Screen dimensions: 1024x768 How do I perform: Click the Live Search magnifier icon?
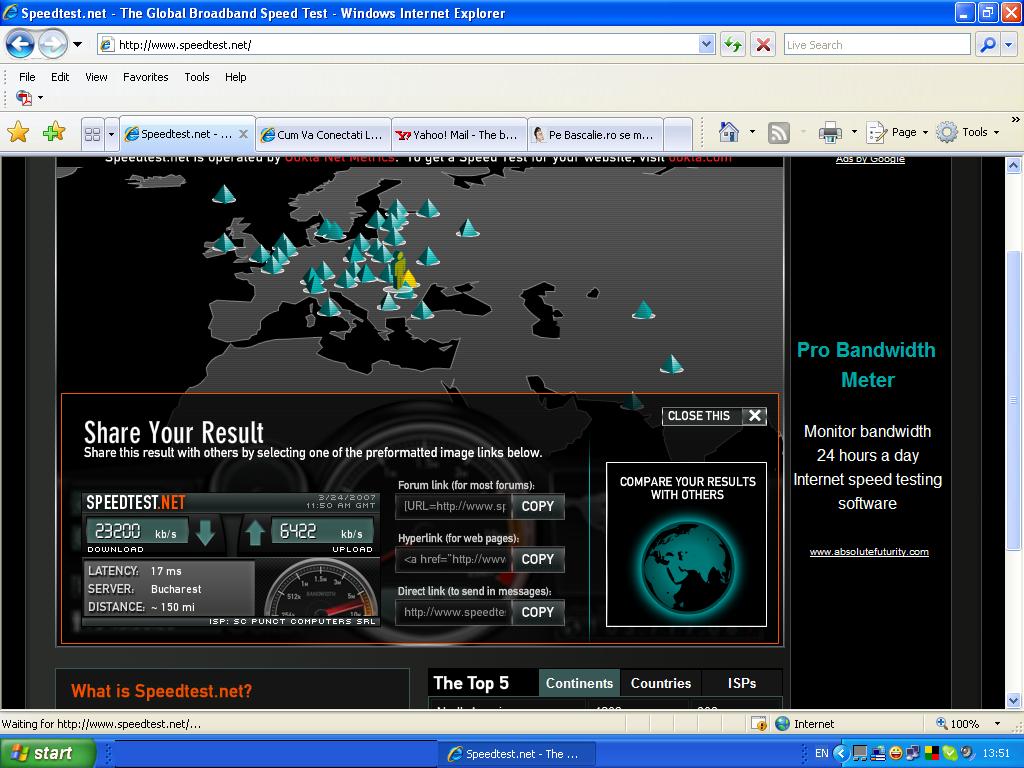point(987,44)
